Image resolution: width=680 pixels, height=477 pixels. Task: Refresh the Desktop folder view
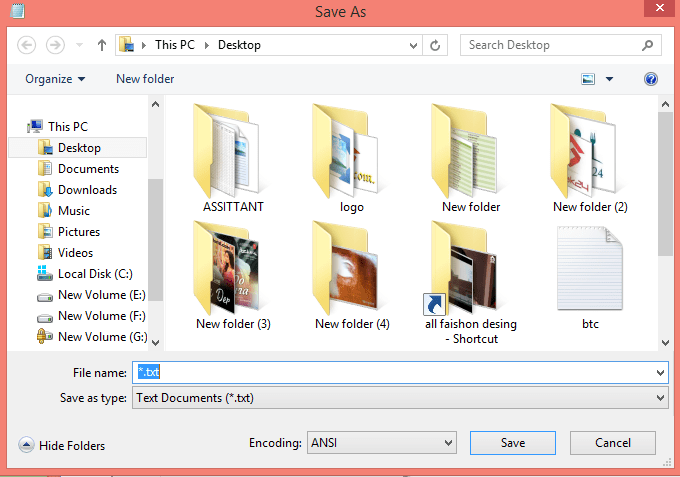[435, 45]
